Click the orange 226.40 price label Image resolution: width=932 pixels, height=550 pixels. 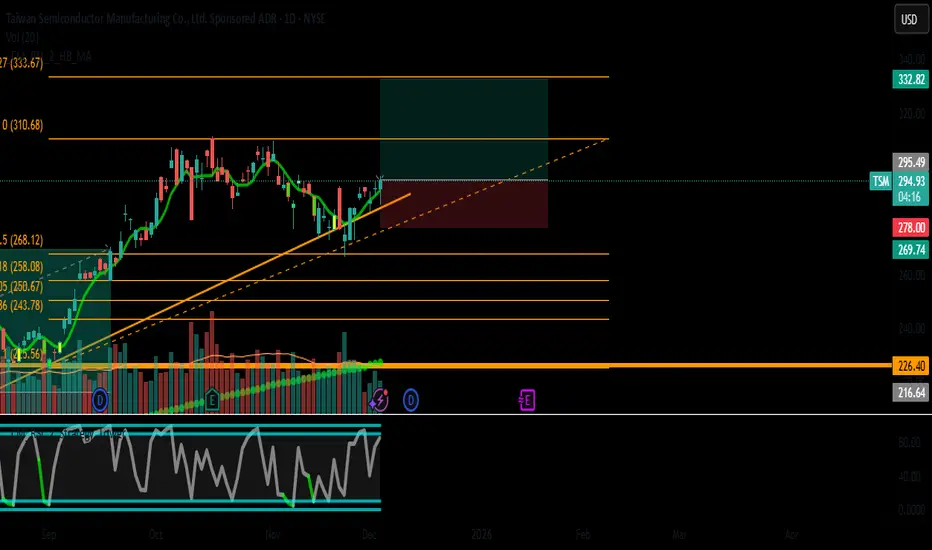pyautogui.click(x=911, y=366)
